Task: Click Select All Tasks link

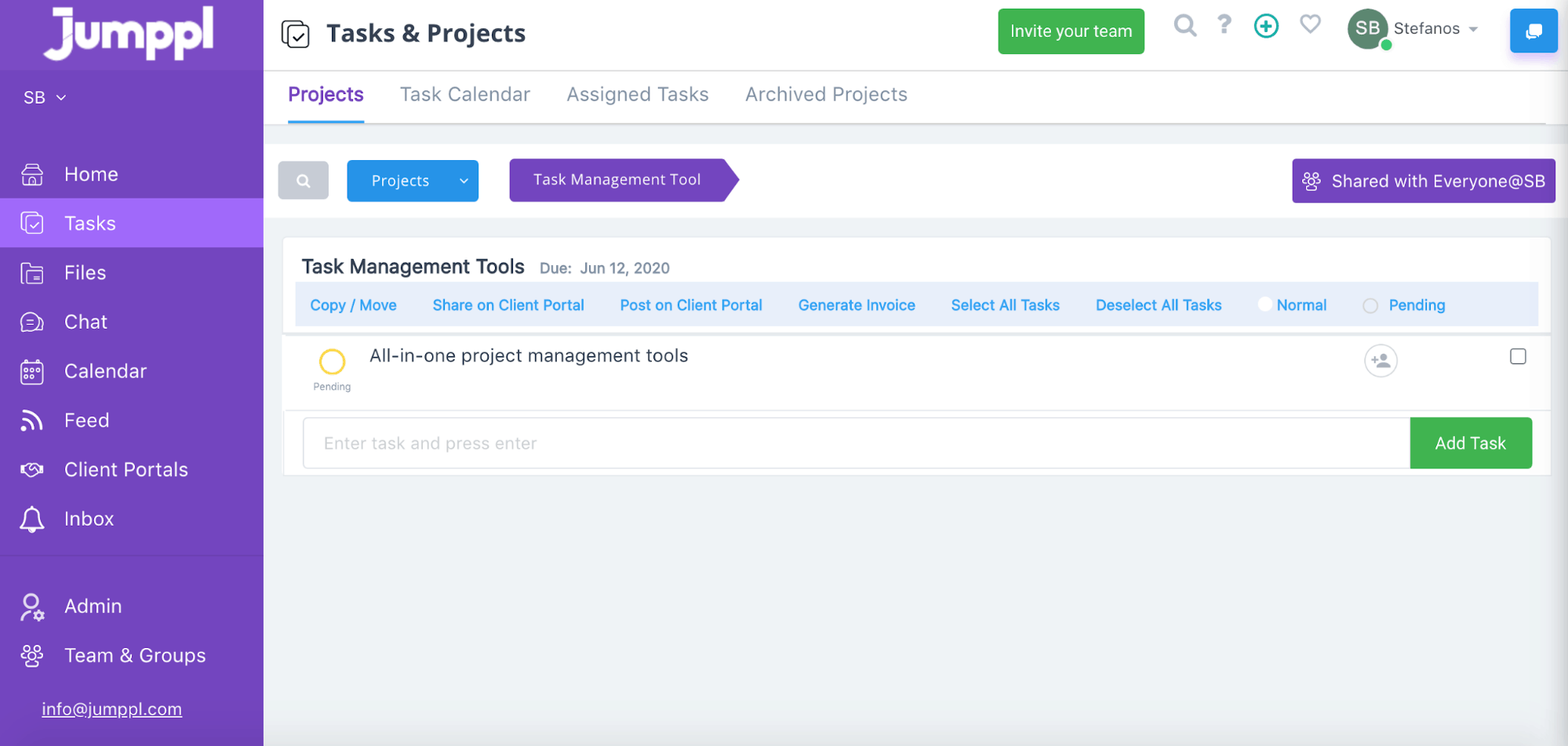Action: tap(1005, 305)
